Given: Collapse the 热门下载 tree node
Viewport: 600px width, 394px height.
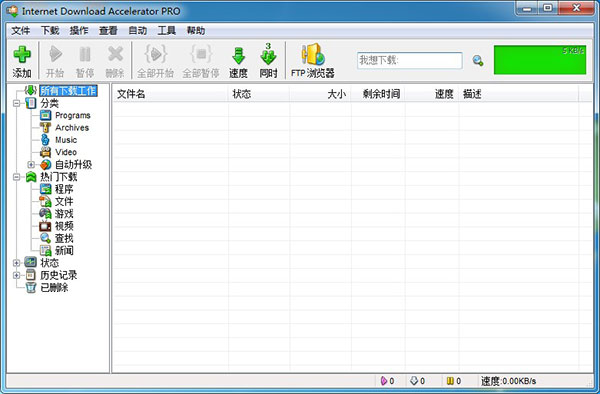Looking at the screenshot, I should pyautogui.click(x=16, y=177).
